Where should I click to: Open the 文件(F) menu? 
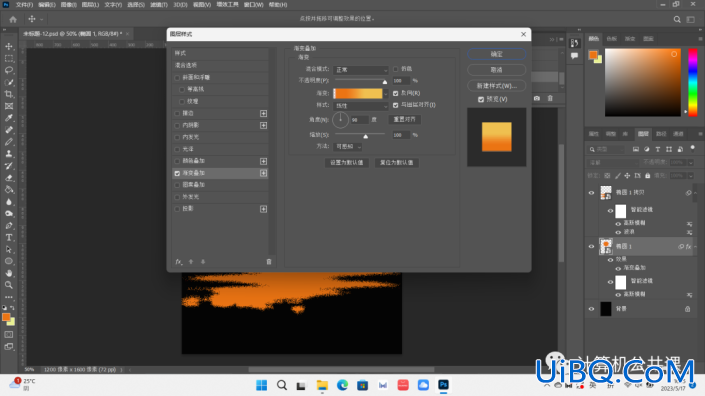pyautogui.click(x=24, y=4)
